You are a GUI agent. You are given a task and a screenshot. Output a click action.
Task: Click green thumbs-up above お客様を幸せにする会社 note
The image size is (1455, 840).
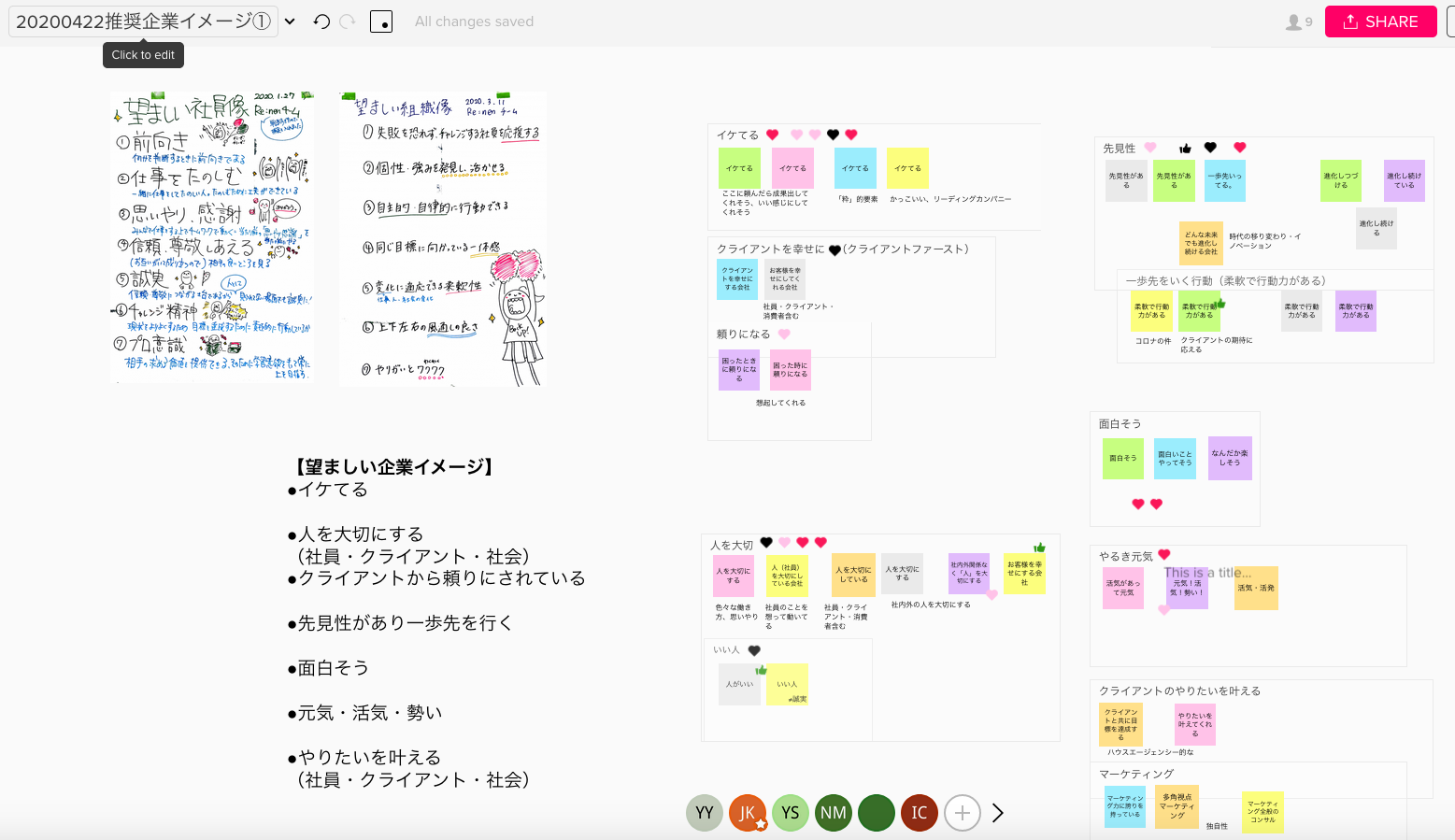pyautogui.click(x=1039, y=547)
